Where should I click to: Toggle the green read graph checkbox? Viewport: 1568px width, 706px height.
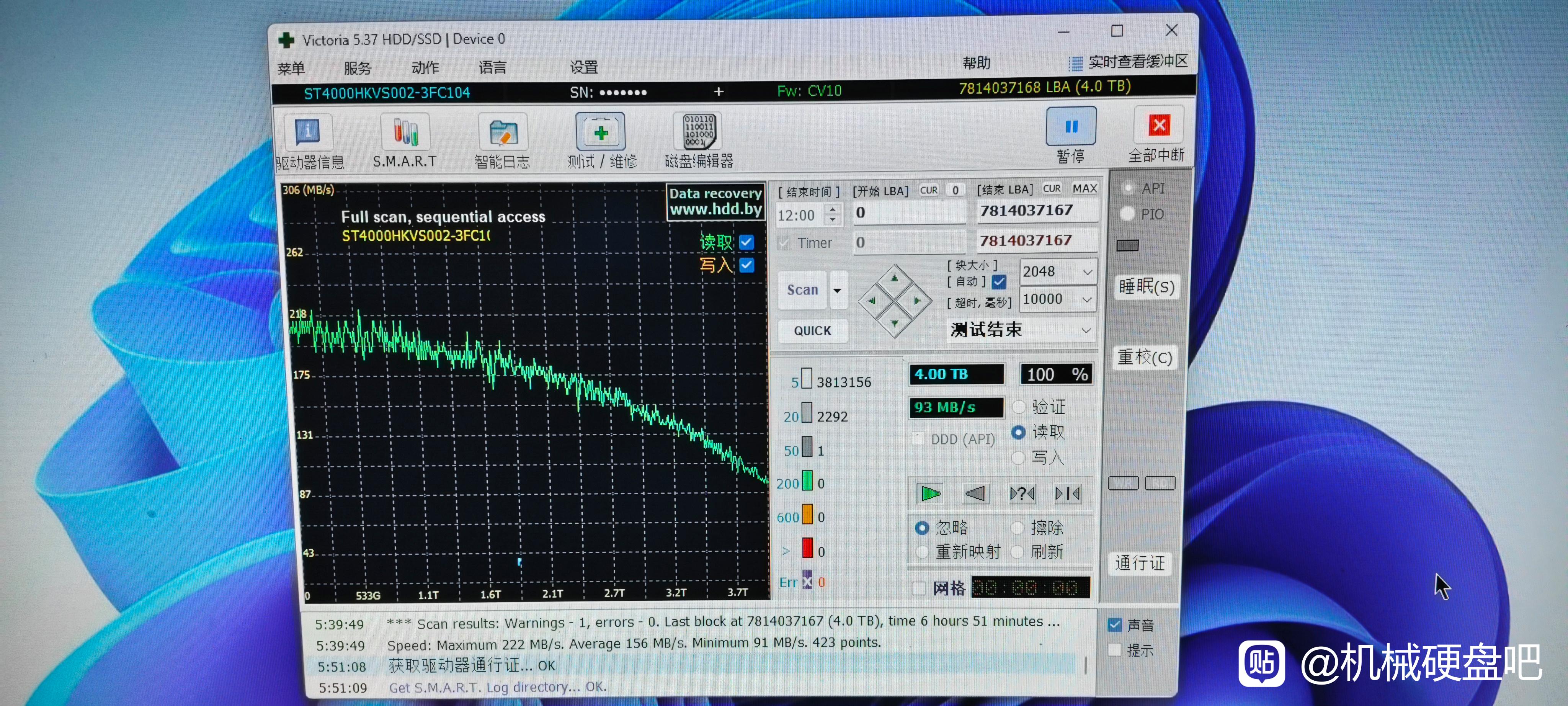[747, 242]
